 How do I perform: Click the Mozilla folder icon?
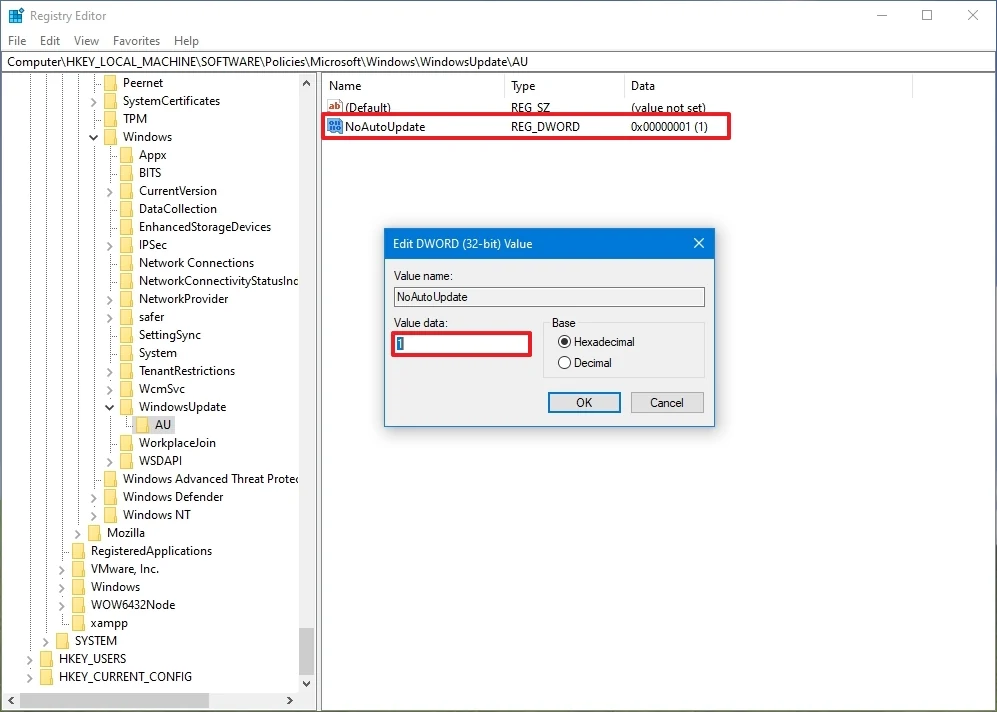point(95,533)
